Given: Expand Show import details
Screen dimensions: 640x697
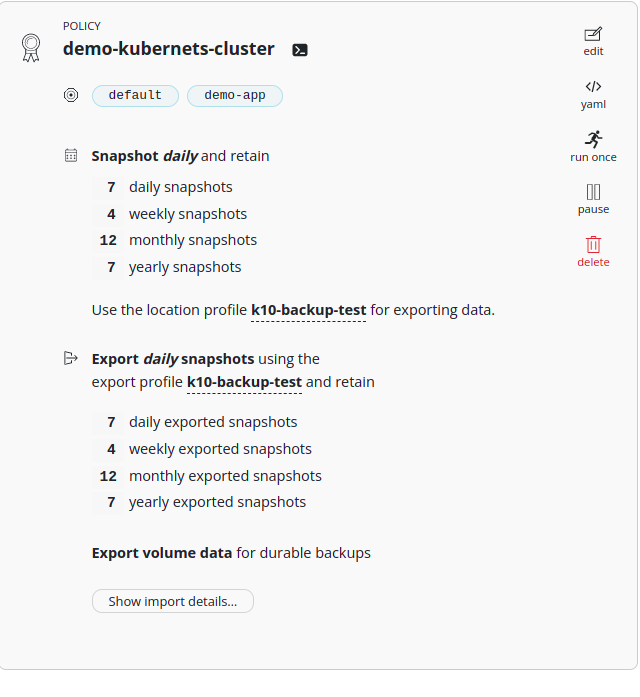Looking at the screenshot, I should point(172,601).
